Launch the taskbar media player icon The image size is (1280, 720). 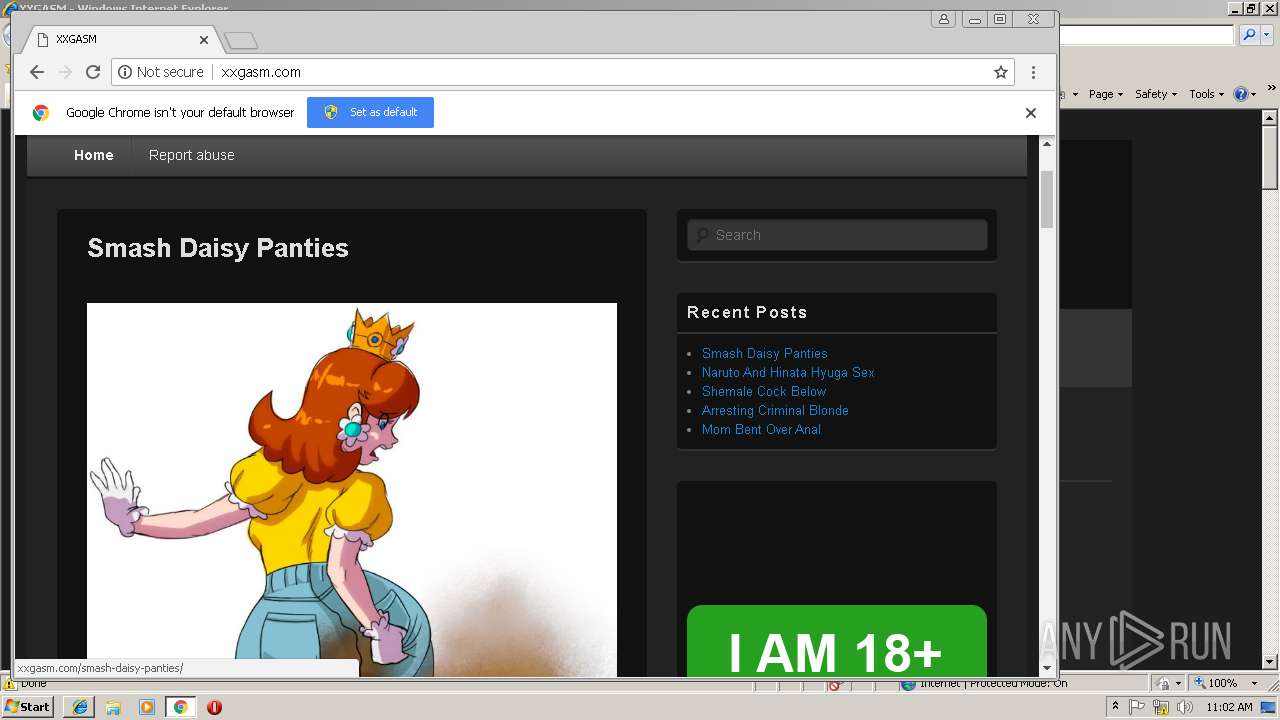147,707
